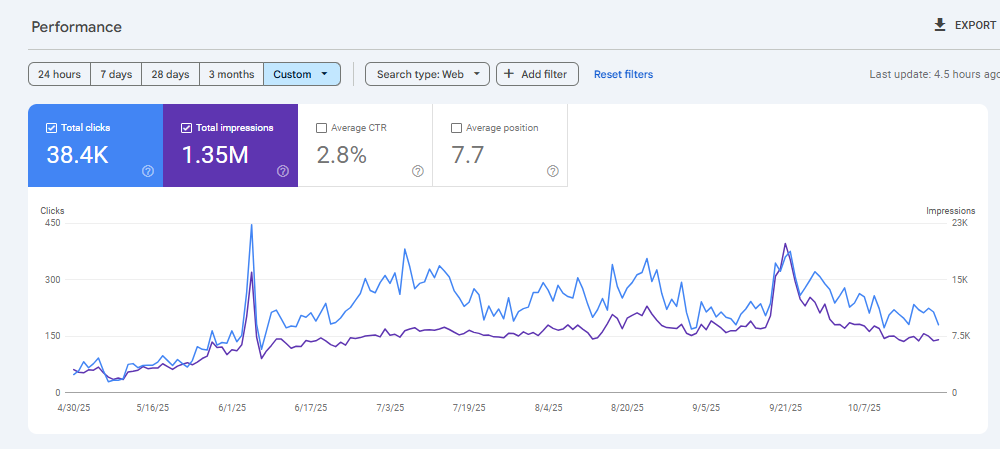Image resolution: width=1000 pixels, height=449 pixels.
Task: Enable the Average position checkbox
Action: [457, 128]
